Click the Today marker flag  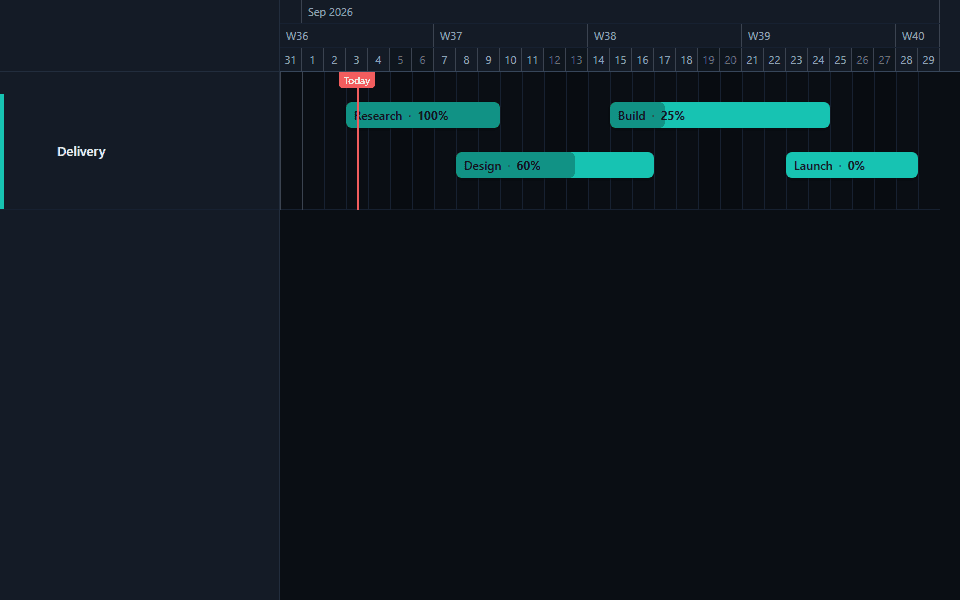click(x=357, y=80)
